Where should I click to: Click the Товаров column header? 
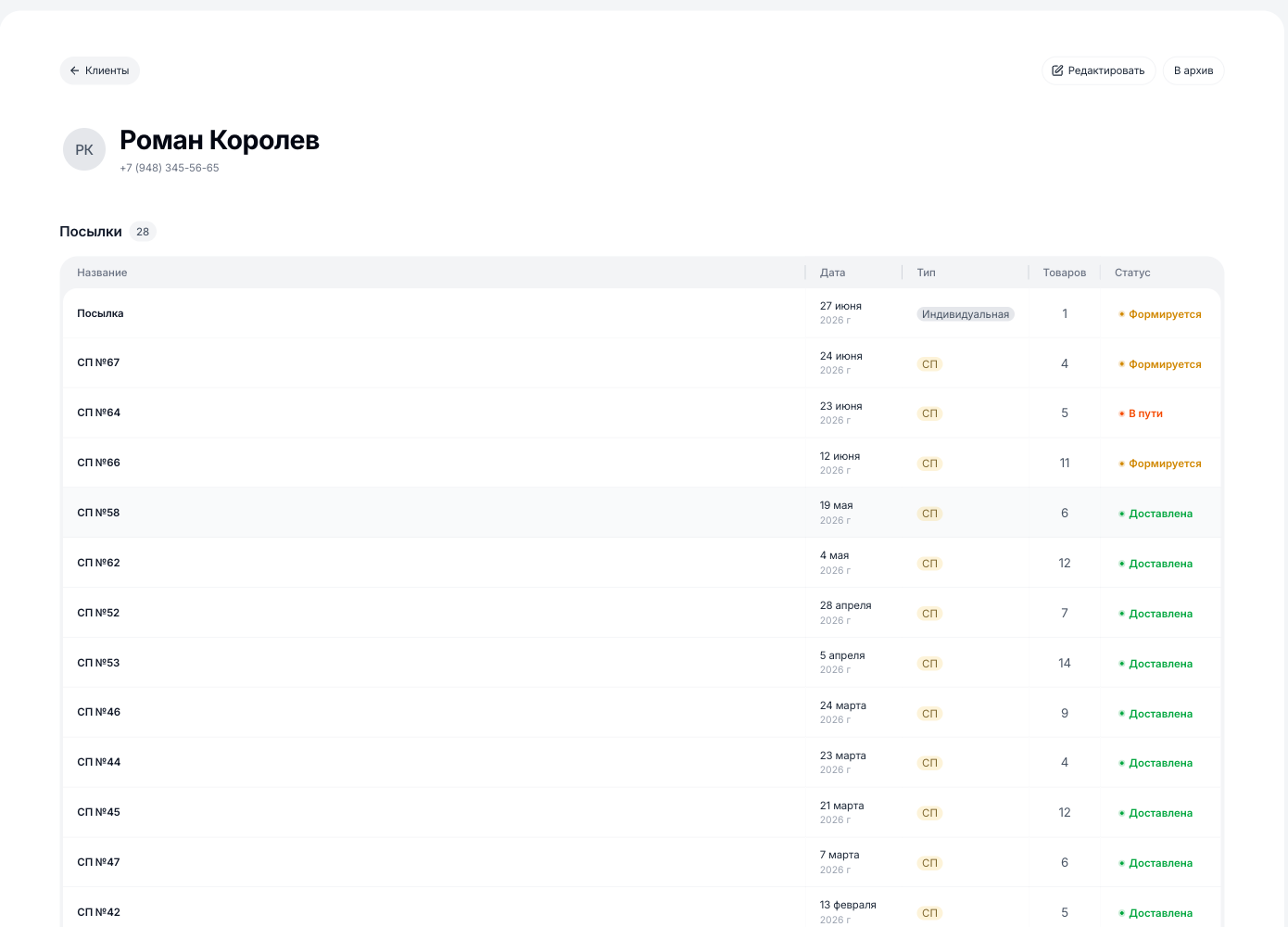click(1065, 273)
